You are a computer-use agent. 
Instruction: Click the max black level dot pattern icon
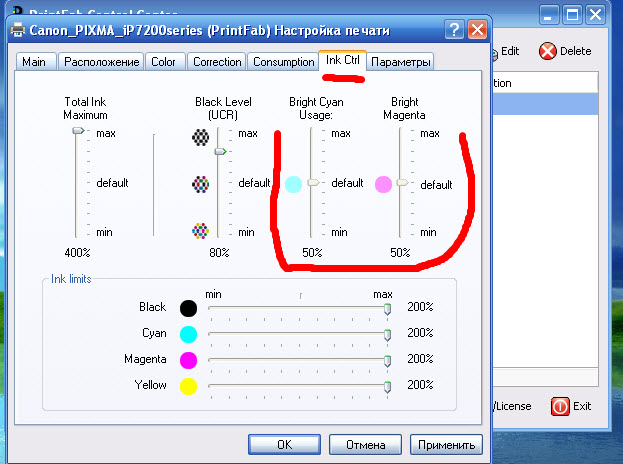[201, 137]
